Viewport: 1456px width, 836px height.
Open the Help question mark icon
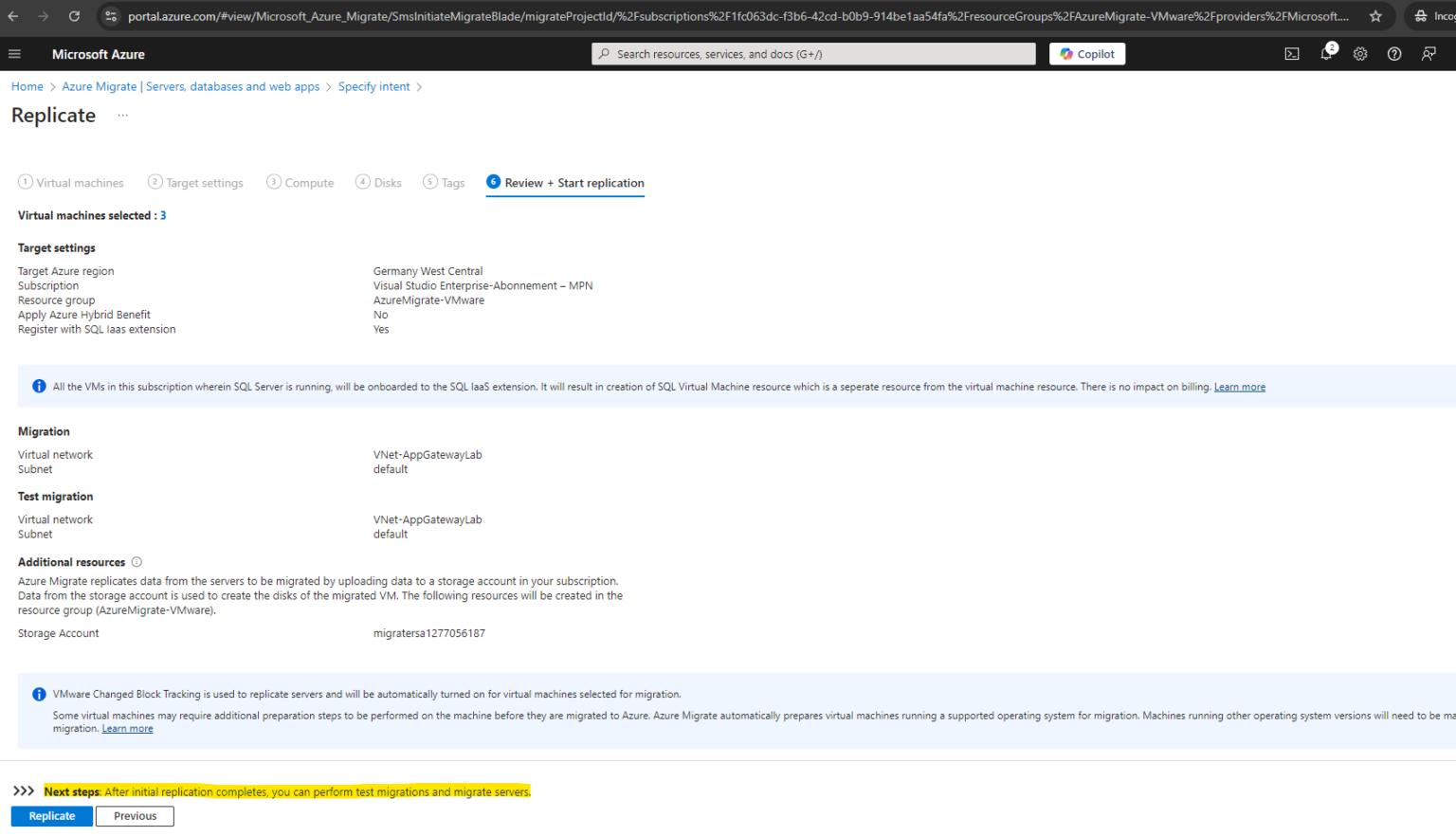[1394, 54]
